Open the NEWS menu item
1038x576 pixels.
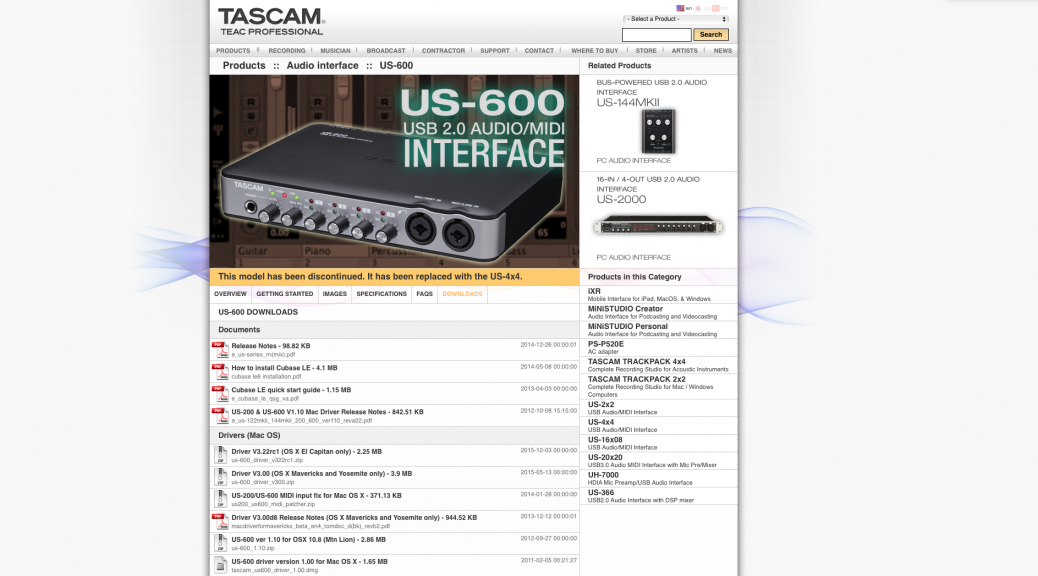723,50
